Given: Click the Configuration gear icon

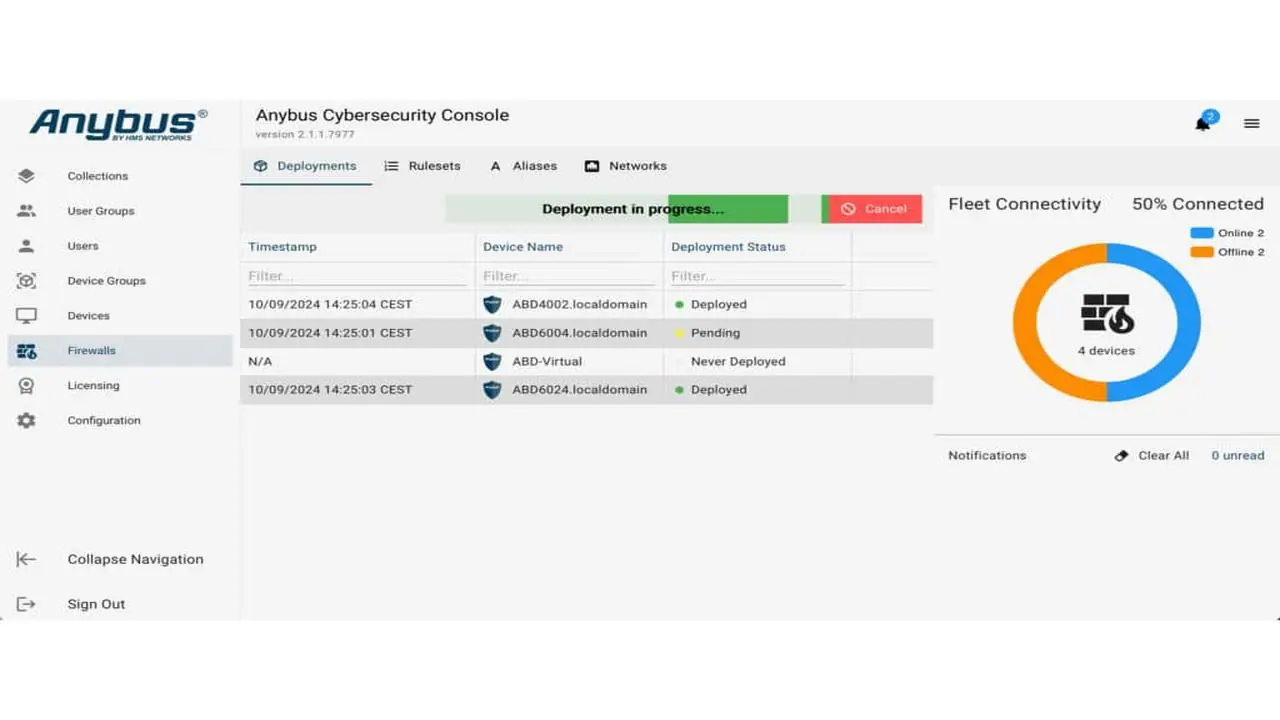Looking at the screenshot, I should [x=27, y=421].
